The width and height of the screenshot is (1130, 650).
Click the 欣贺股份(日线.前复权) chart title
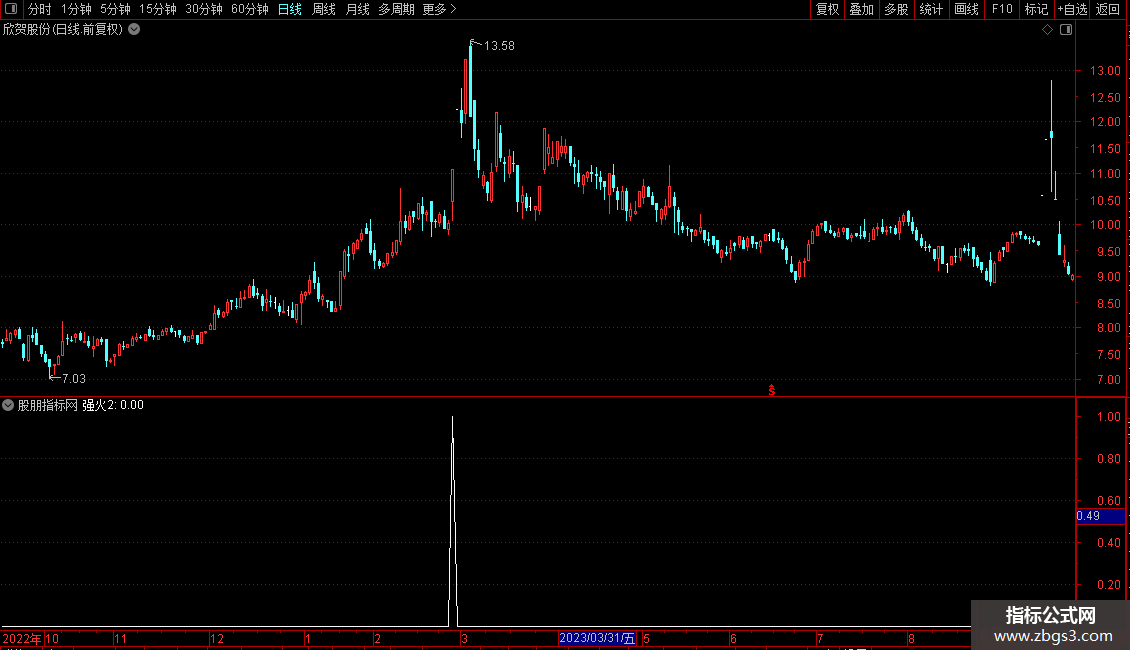[x=63, y=30]
